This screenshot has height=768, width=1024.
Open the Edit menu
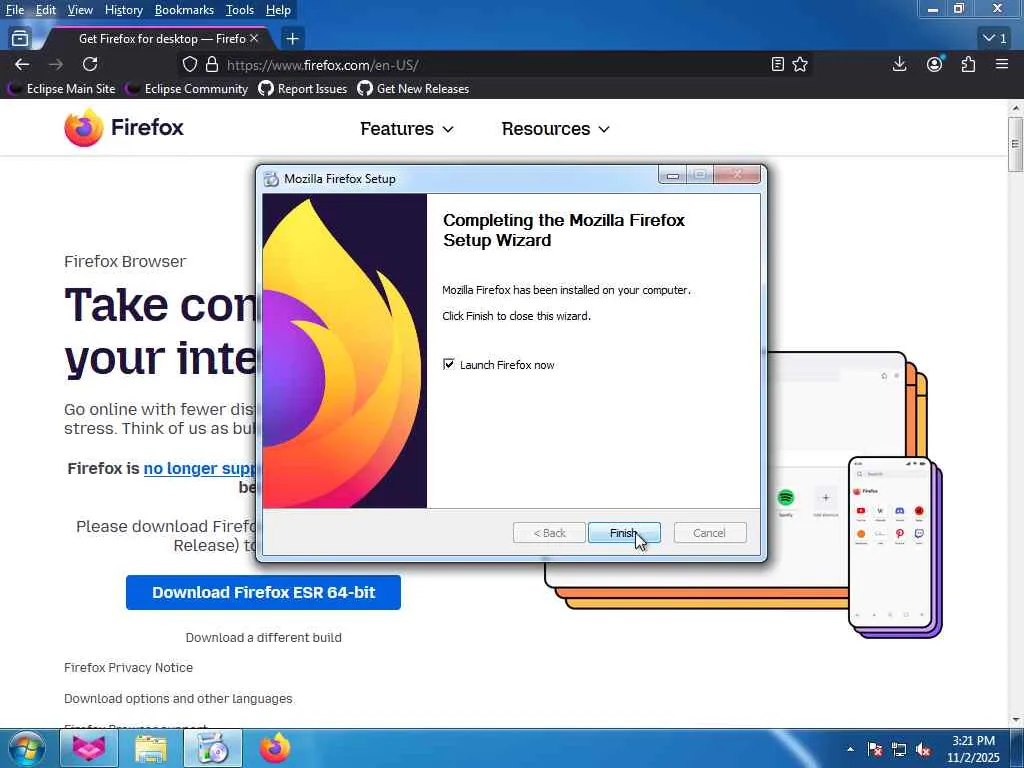coord(46,10)
